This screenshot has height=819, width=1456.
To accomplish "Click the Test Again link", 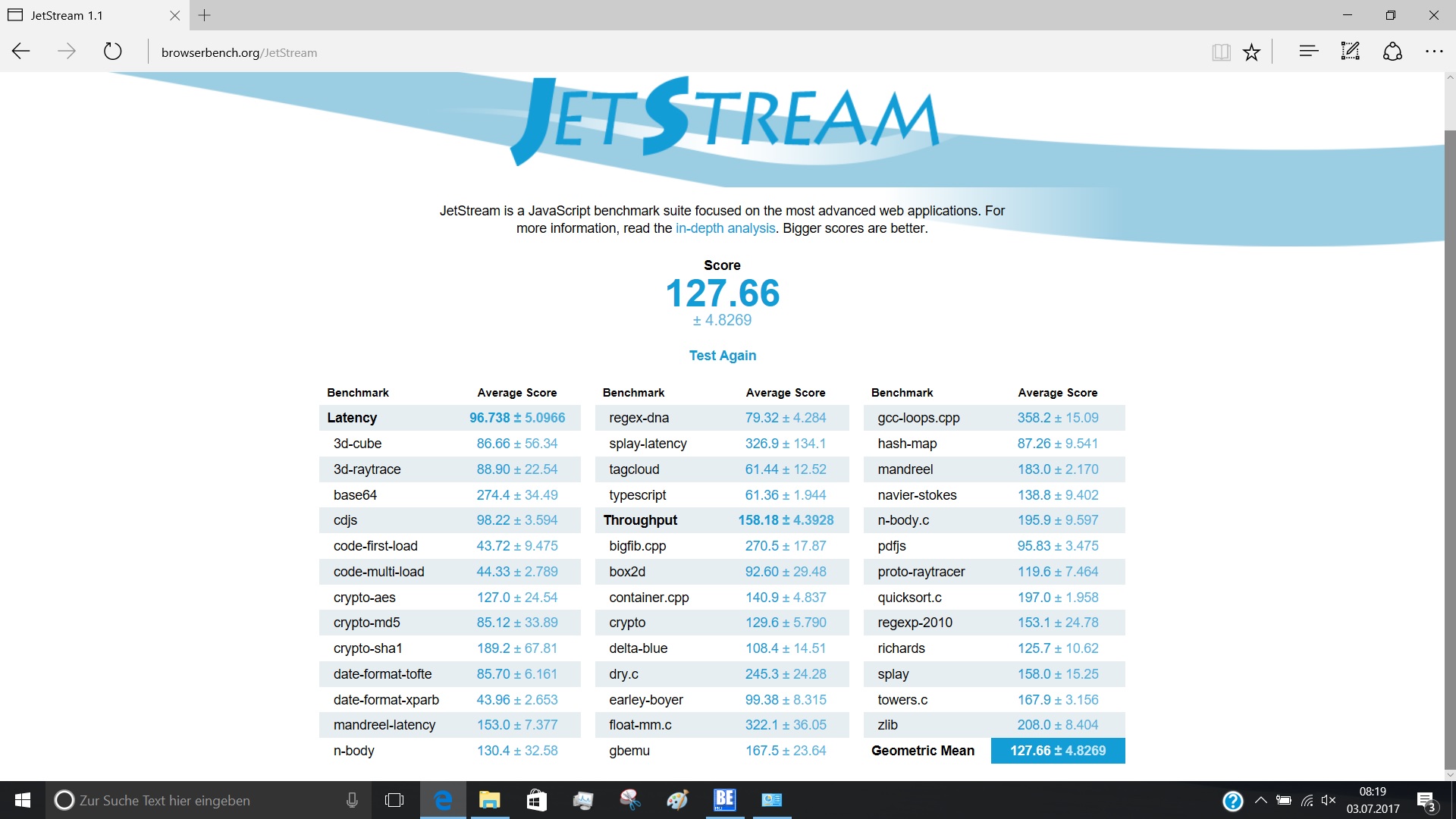I will click(722, 356).
